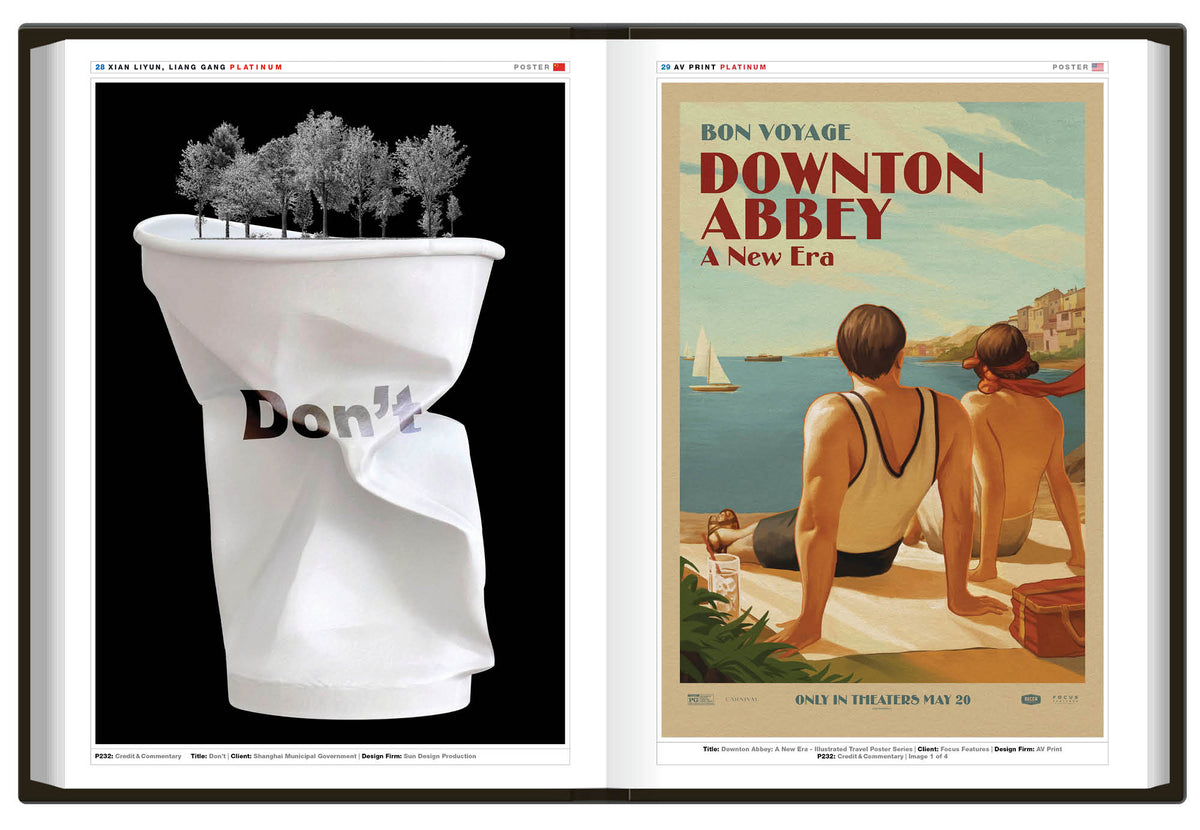
Task: Click the "AV PRINT" name in the header
Action: click(x=695, y=67)
